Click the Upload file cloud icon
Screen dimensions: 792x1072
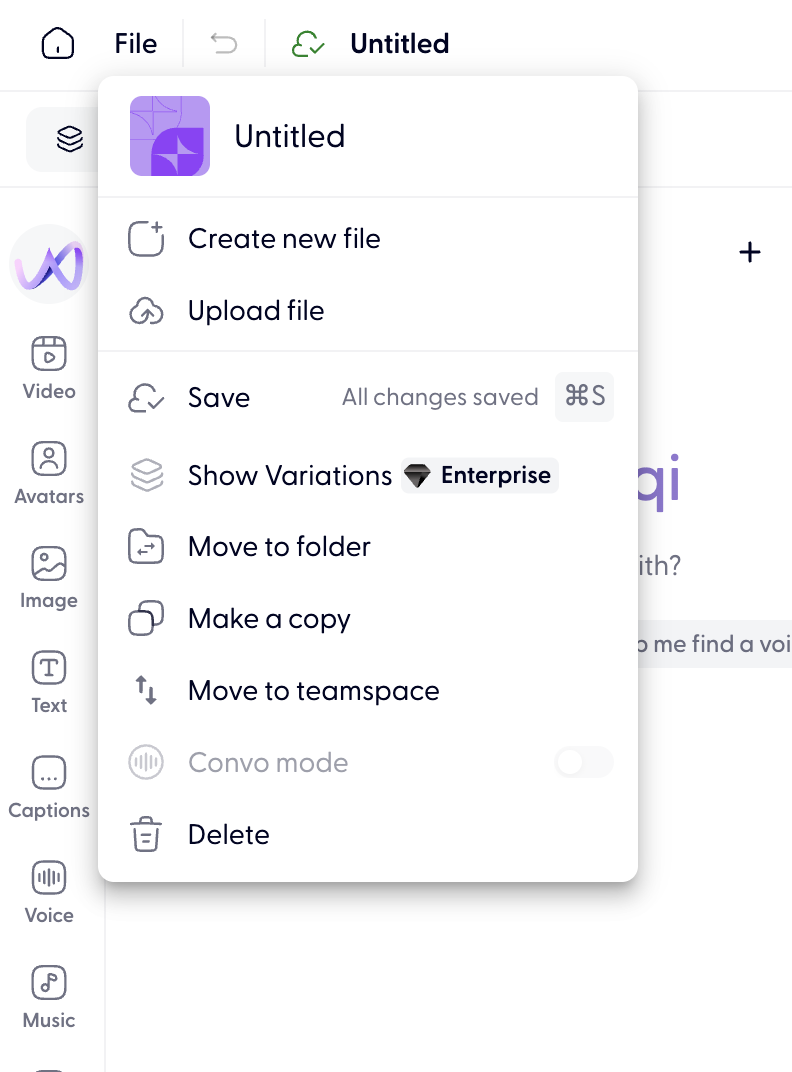point(146,312)
